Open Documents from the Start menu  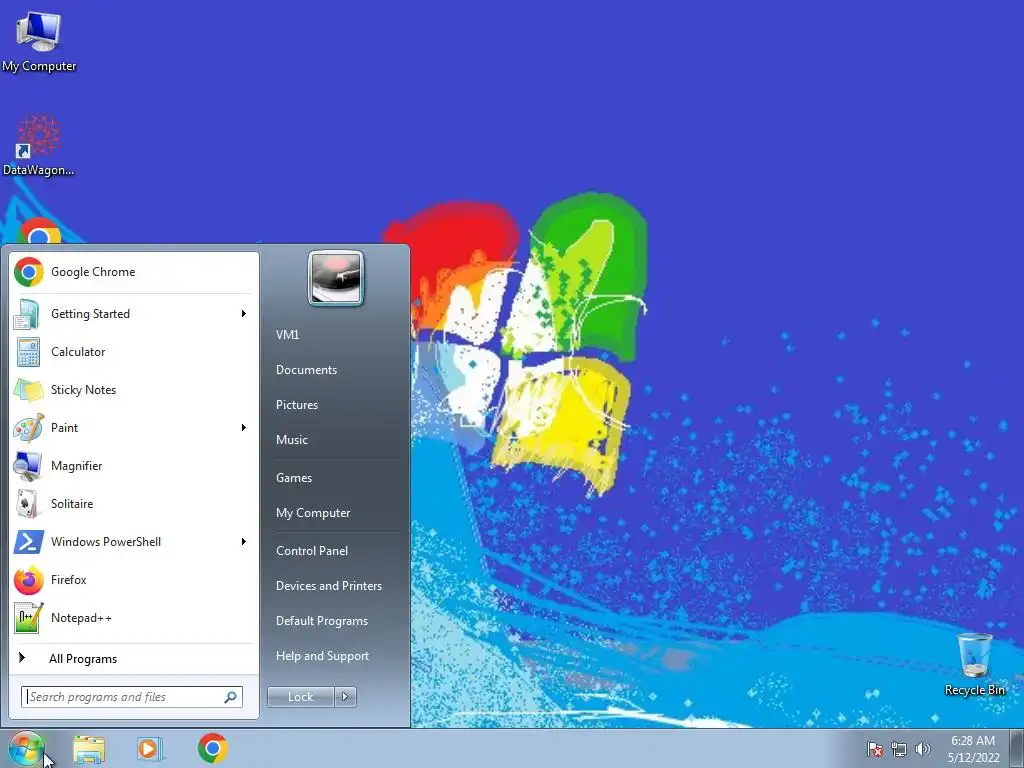tap(306, 370)
